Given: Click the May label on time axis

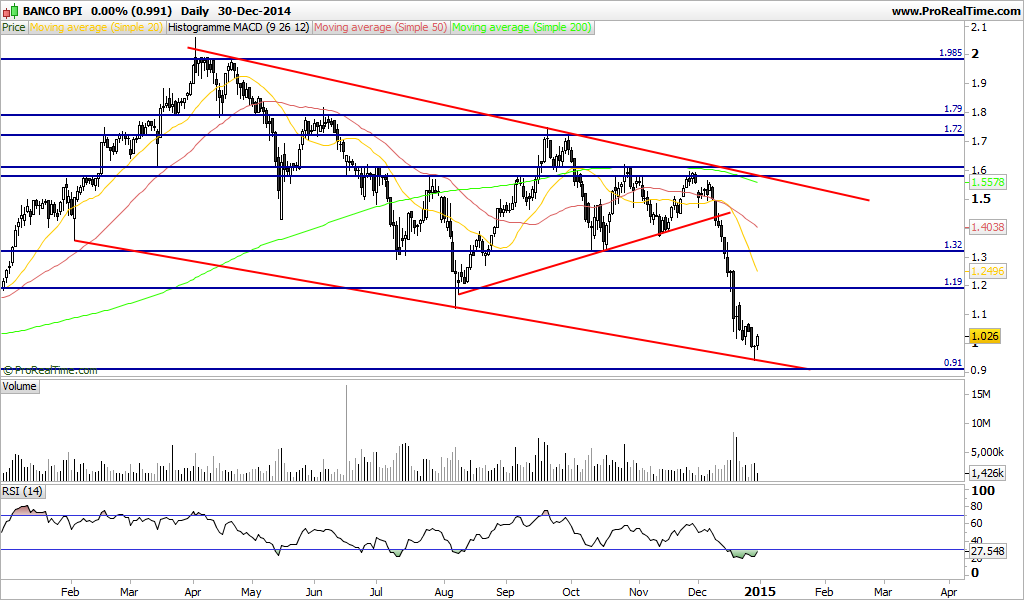Looking at the screenshot, I should coord(251,592).
